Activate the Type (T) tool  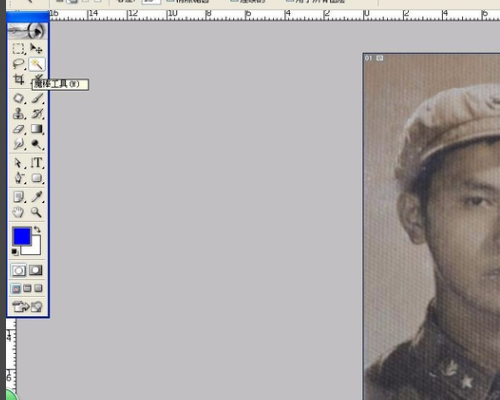point(37,163)
